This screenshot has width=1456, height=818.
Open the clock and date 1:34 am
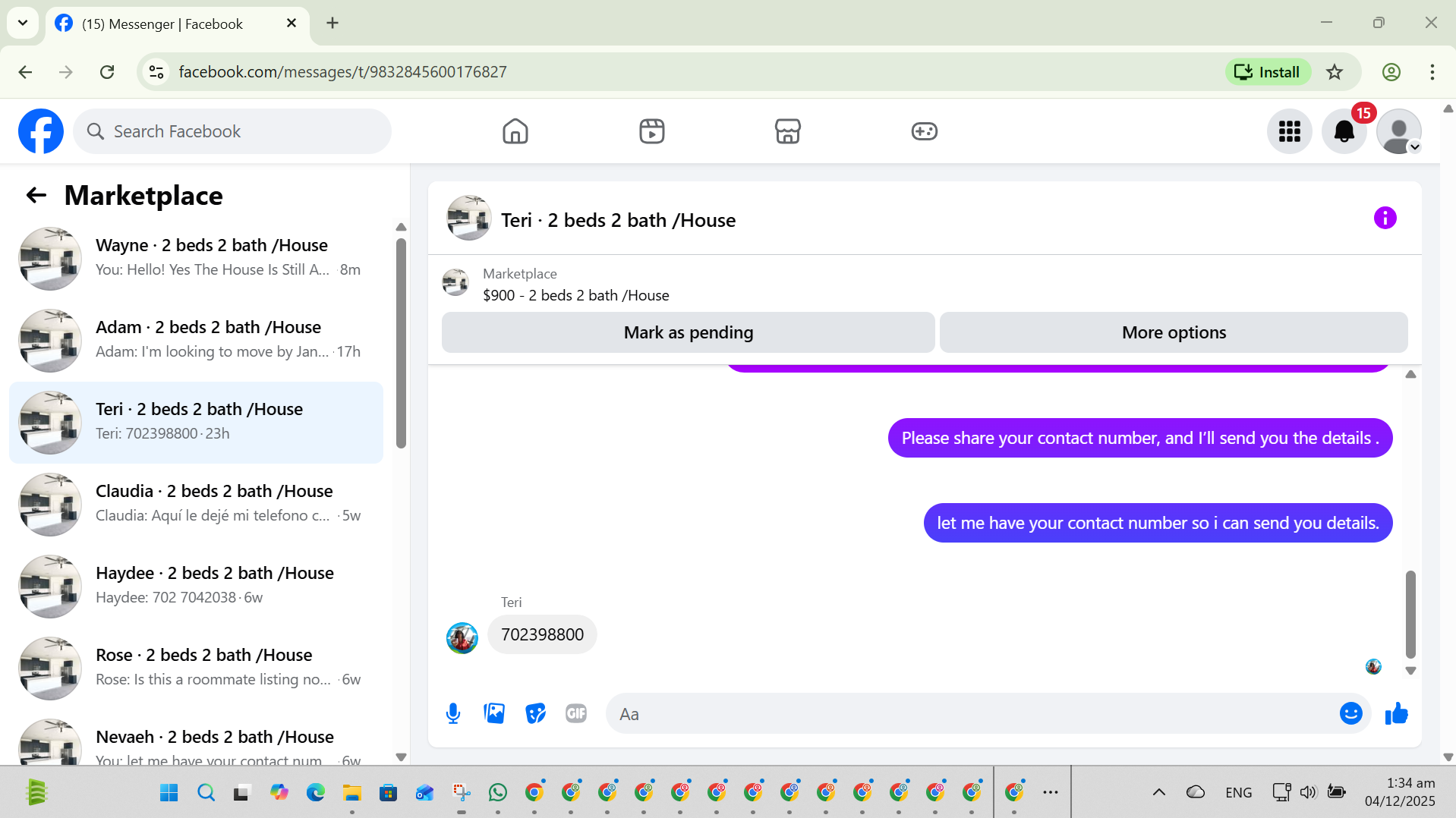pos(1401,792)
